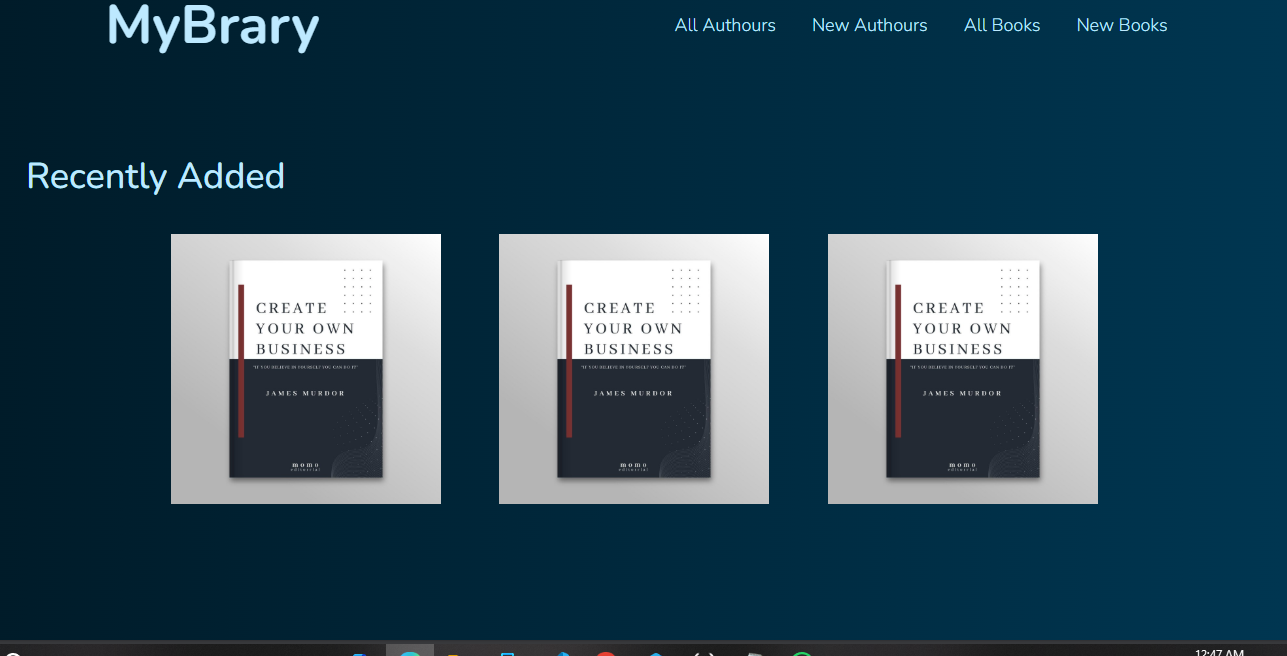
Task: Click James Murdor name on middle cover
Action: (633, 393)
